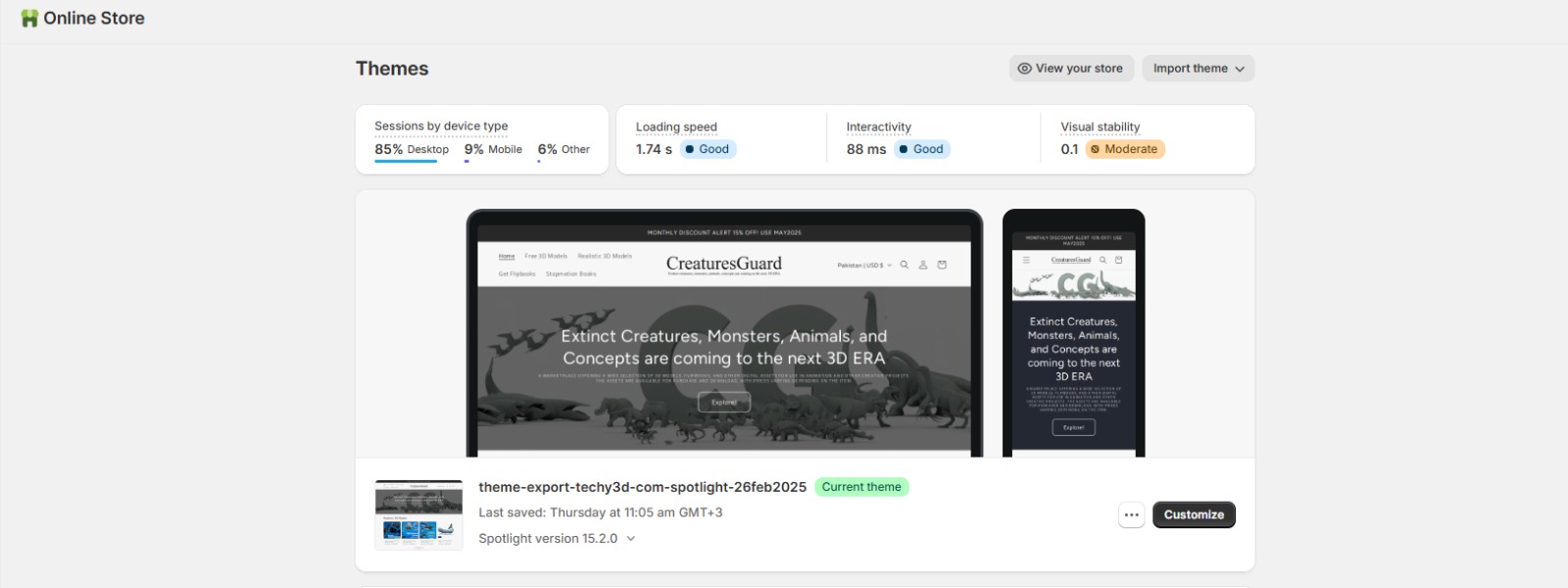Click the 85% Desktop sessions indicator

click(x=411, y=149)
